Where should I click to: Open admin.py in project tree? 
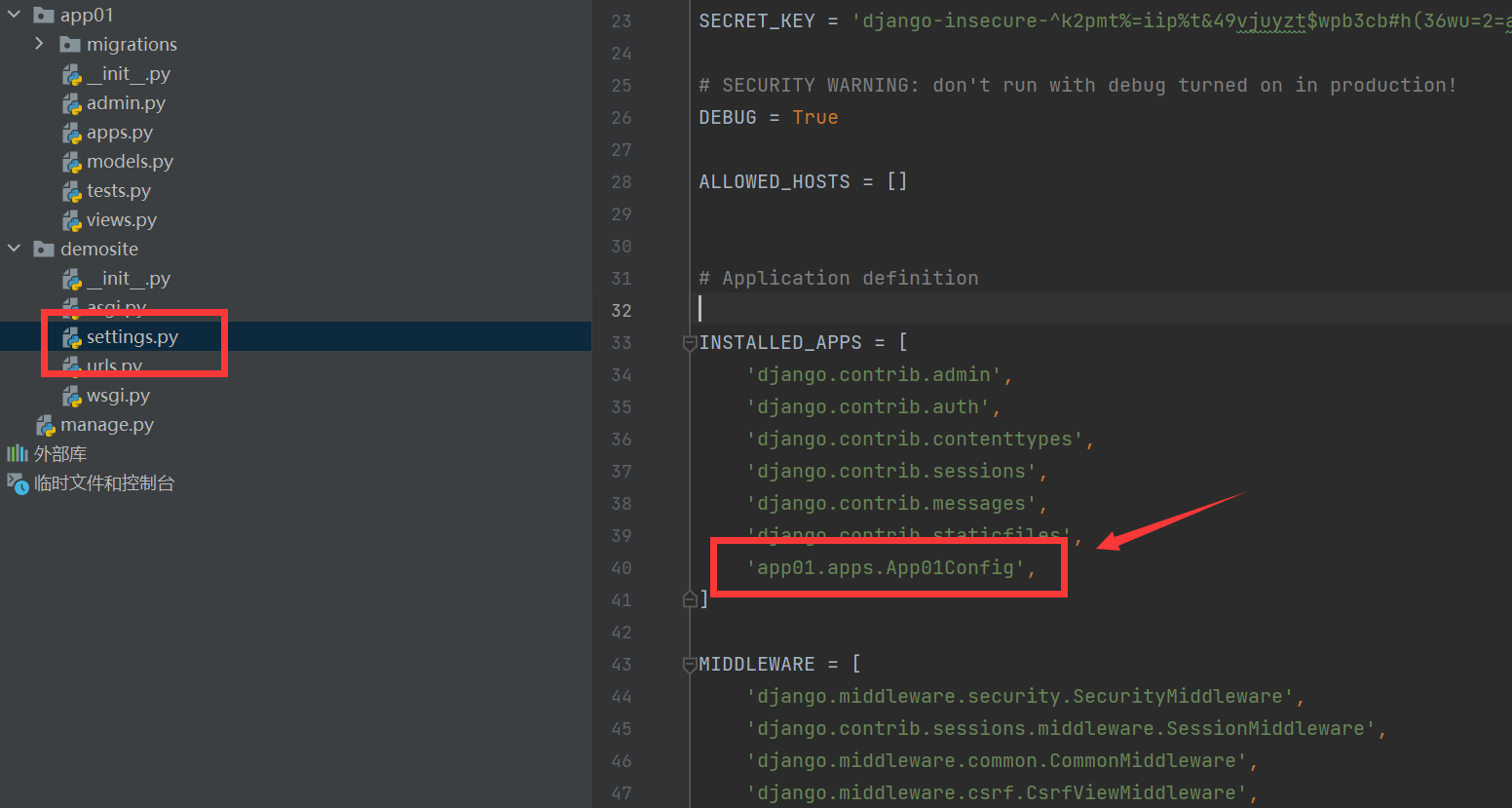coord(126,102)
